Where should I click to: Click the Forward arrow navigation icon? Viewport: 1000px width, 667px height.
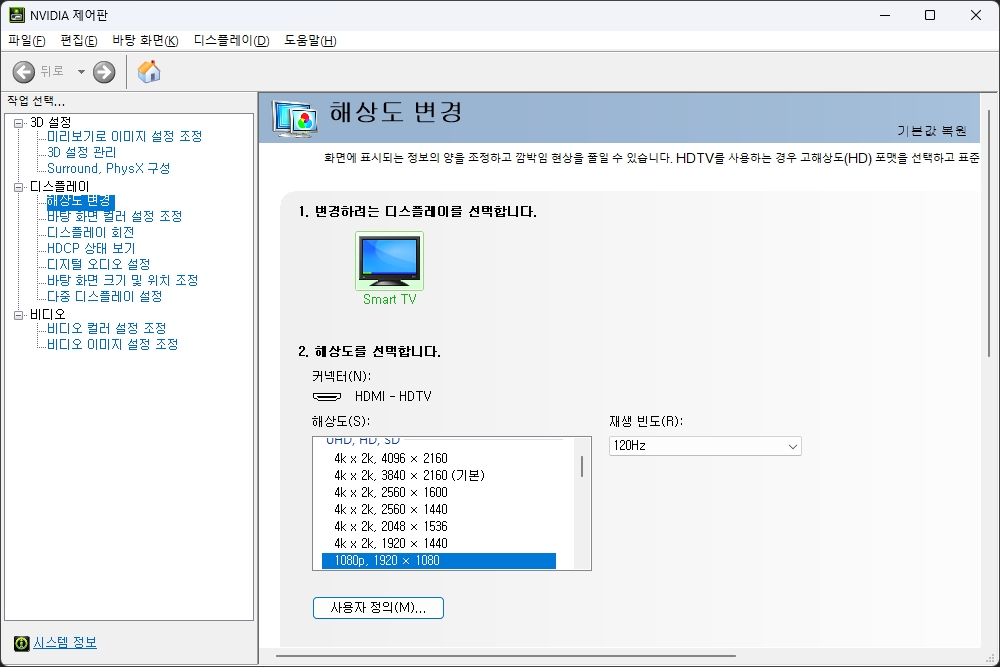104,71
